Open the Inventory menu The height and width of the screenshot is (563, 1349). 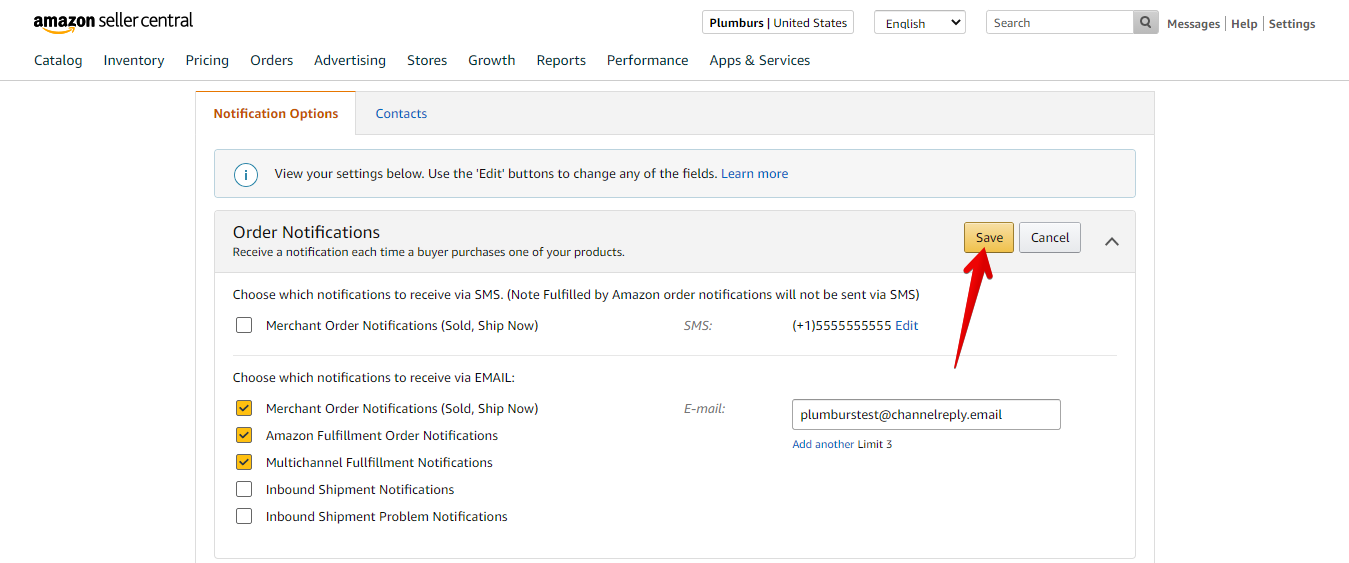[x=134, y=60]
